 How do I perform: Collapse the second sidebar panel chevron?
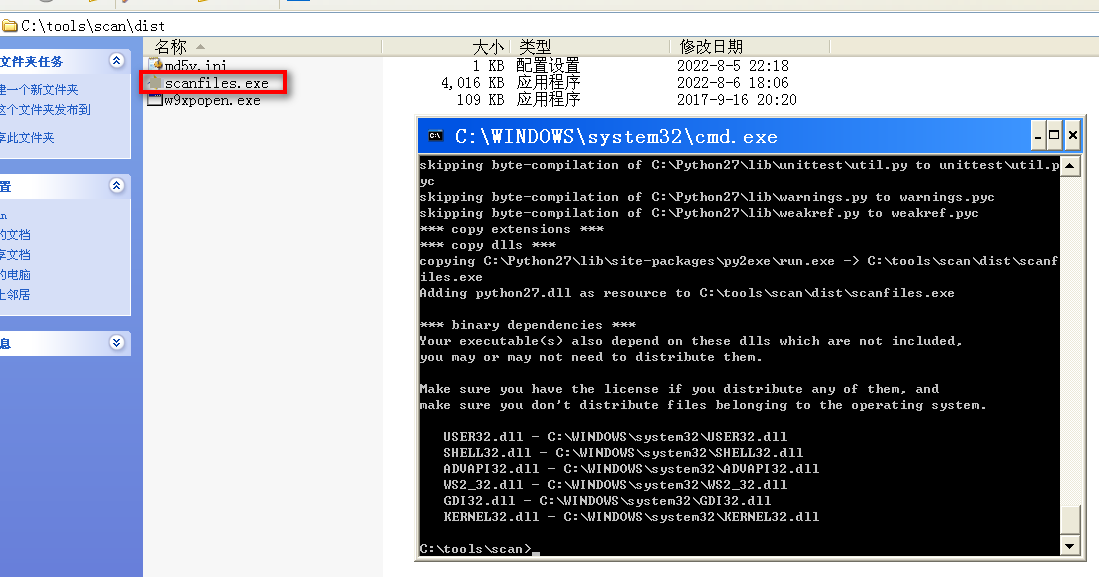pos(116,186)
